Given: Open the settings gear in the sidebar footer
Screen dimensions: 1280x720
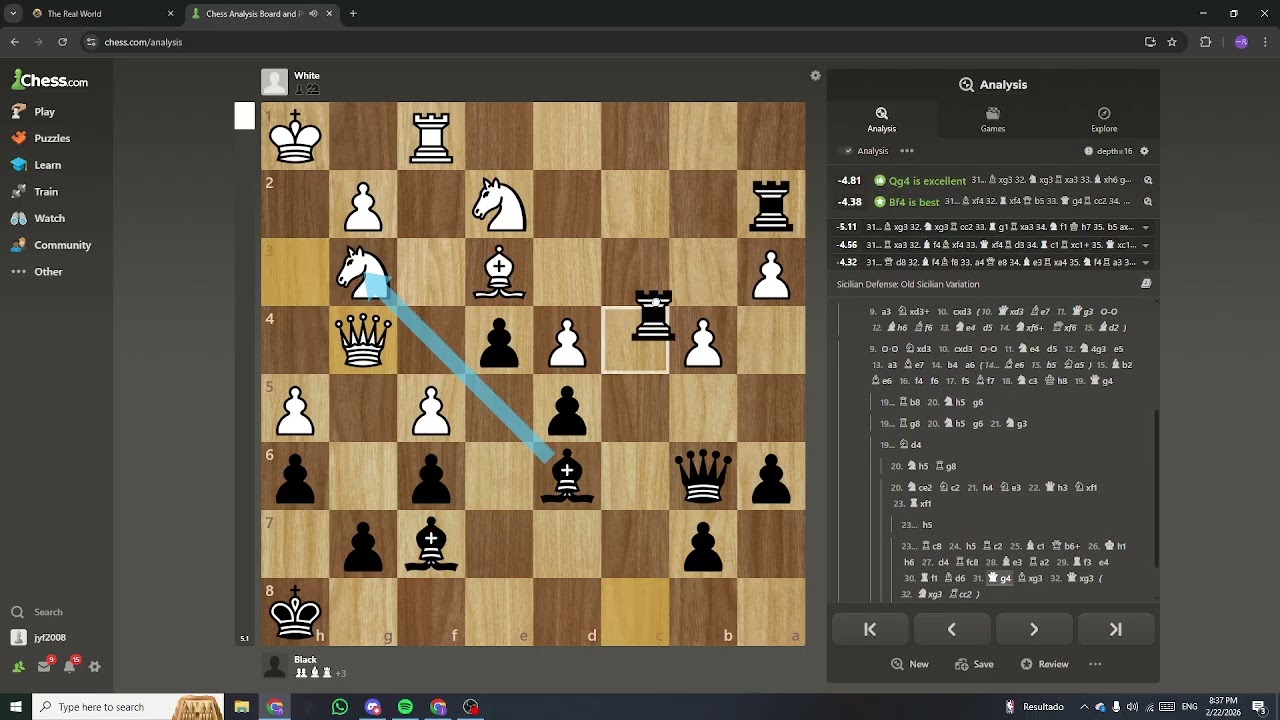Looking at the screenshot, I should (x=95, y=666).
